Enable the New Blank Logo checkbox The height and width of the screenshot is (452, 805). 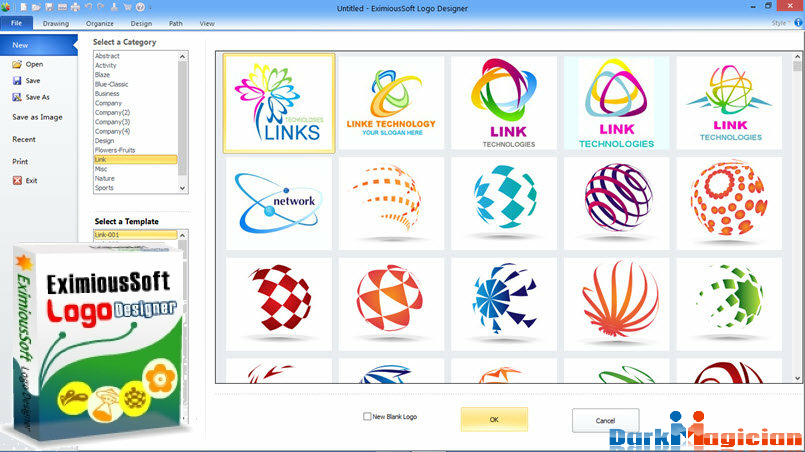[x=367, y=417]
